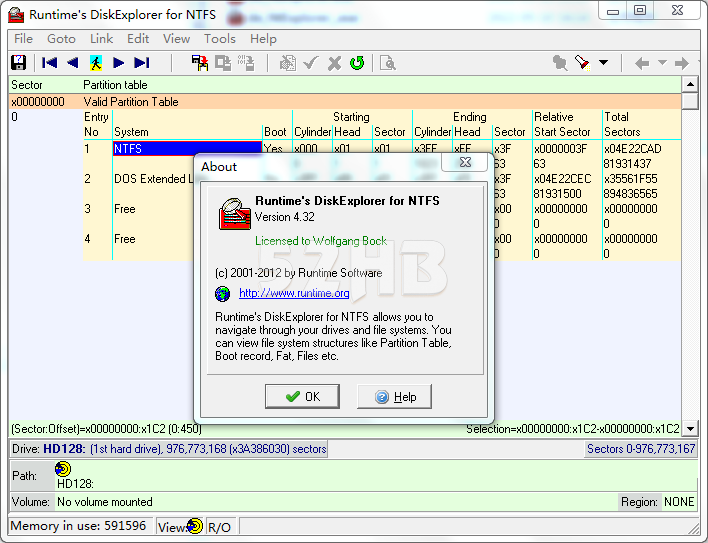This screenshot has width=708, height=543.
Task: Minimize the DiskExplorer window
Action: click(613, 11)
